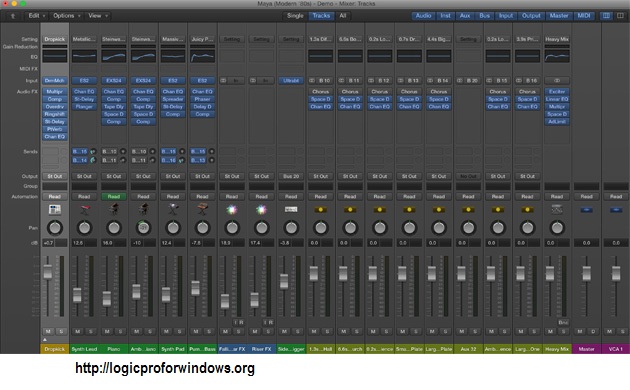Click the Falling FX sparkle track icon
Screen dimensions: 630x390
(x=232, y=210)
